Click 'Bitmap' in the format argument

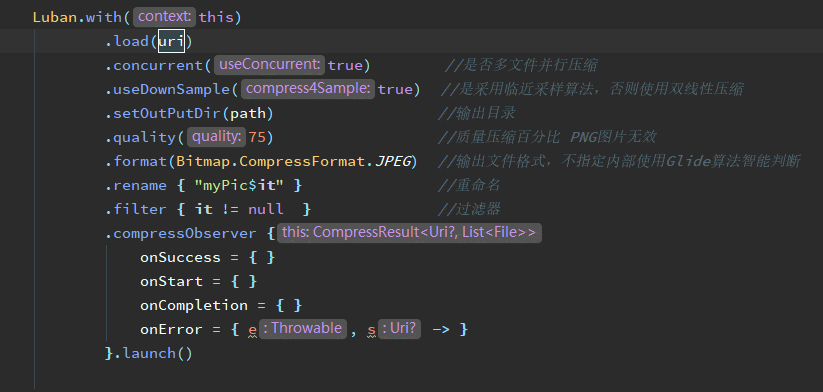point(203,162)
